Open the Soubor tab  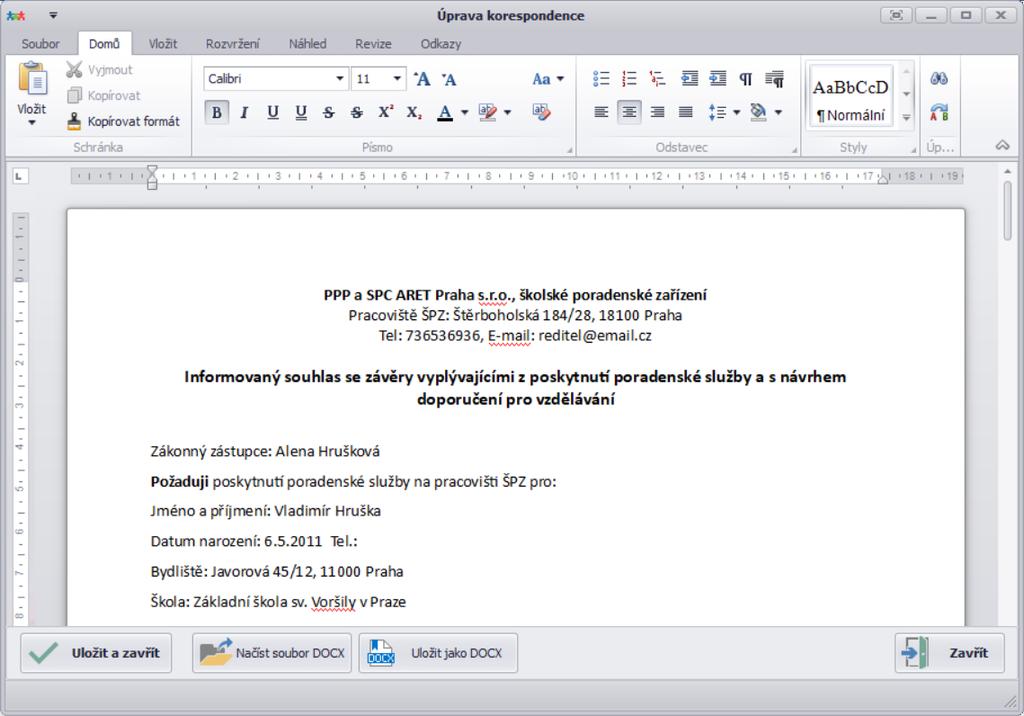(40, 44)
